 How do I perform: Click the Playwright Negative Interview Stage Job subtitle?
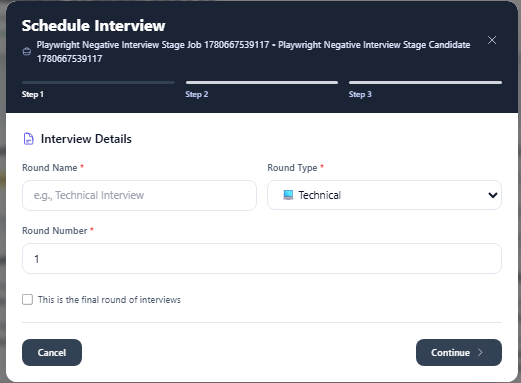pos(253,52)
